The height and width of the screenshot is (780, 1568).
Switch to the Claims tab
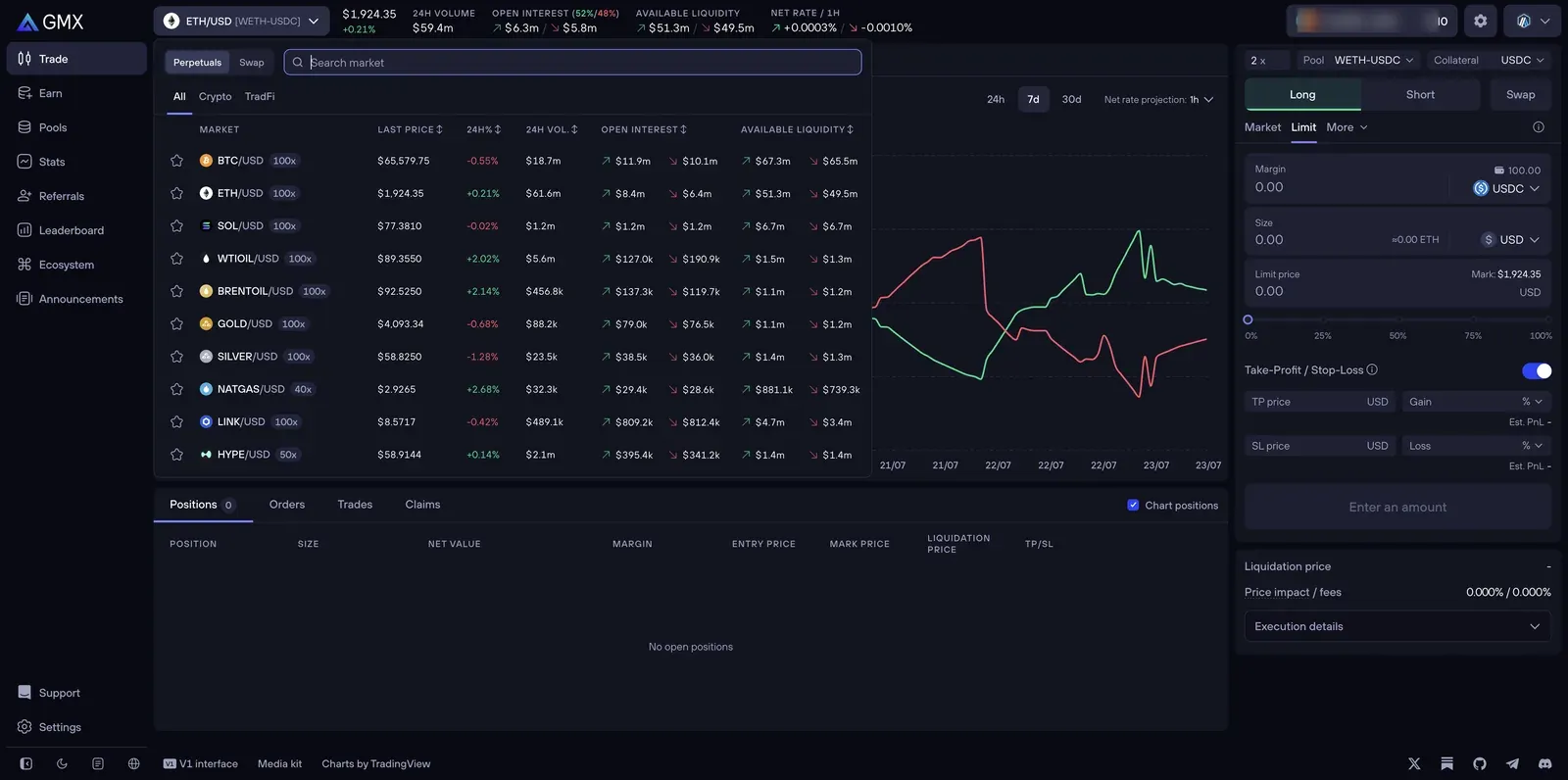(x=422, y=505)
